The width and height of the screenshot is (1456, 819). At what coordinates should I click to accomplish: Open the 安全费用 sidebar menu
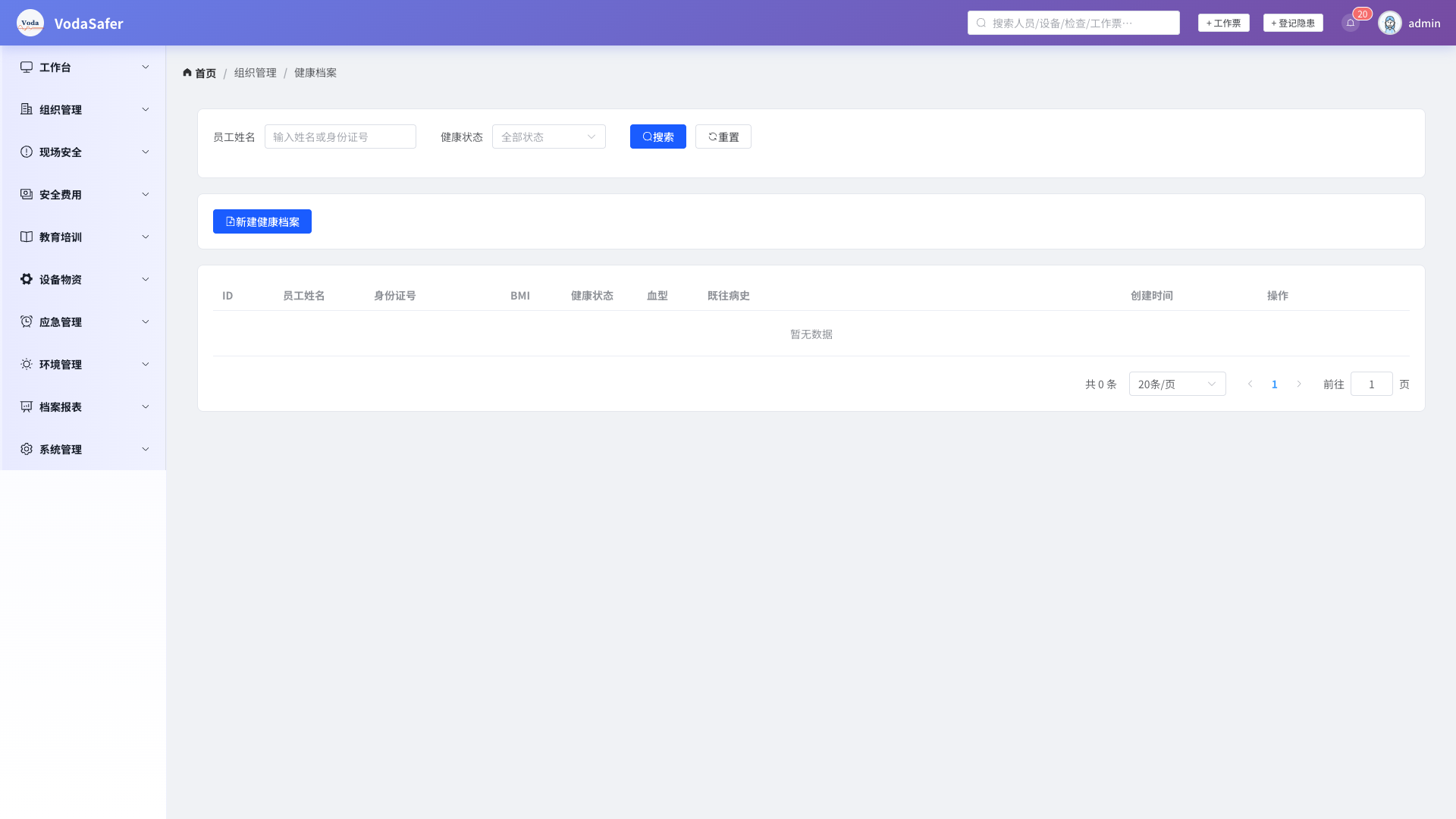(83, 194)
